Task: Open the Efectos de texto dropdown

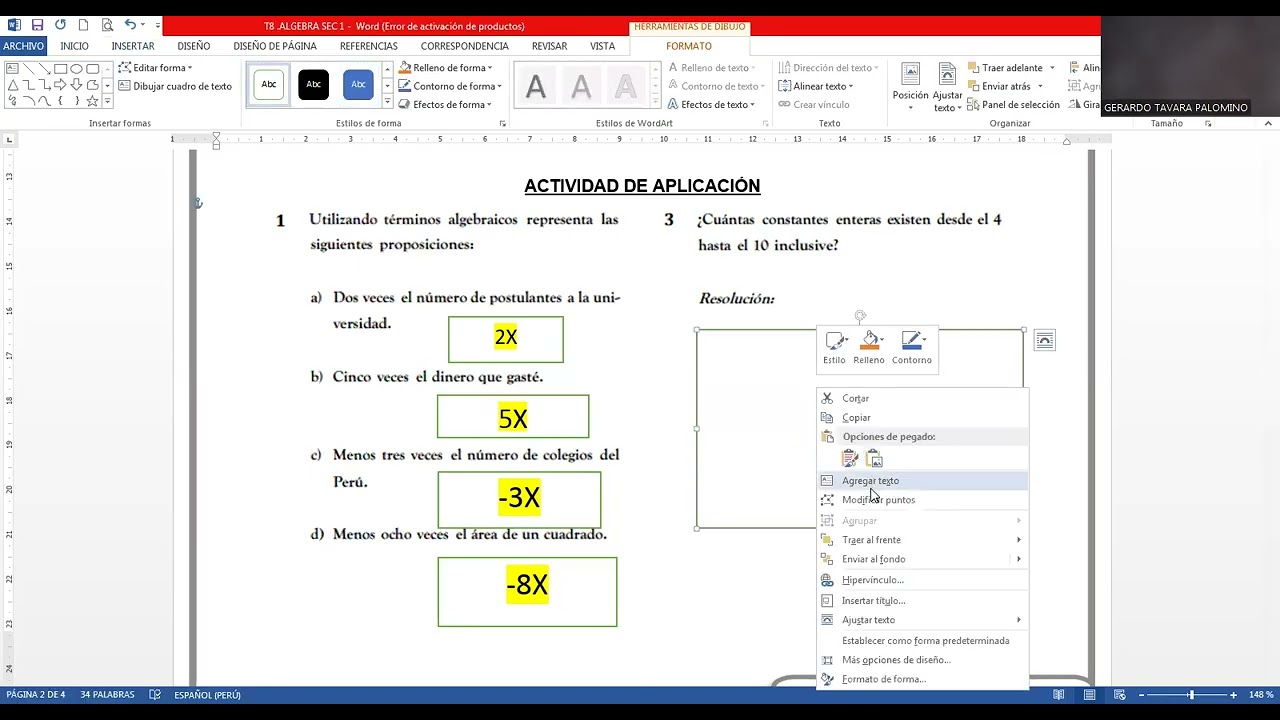Action: pos(712,104)
